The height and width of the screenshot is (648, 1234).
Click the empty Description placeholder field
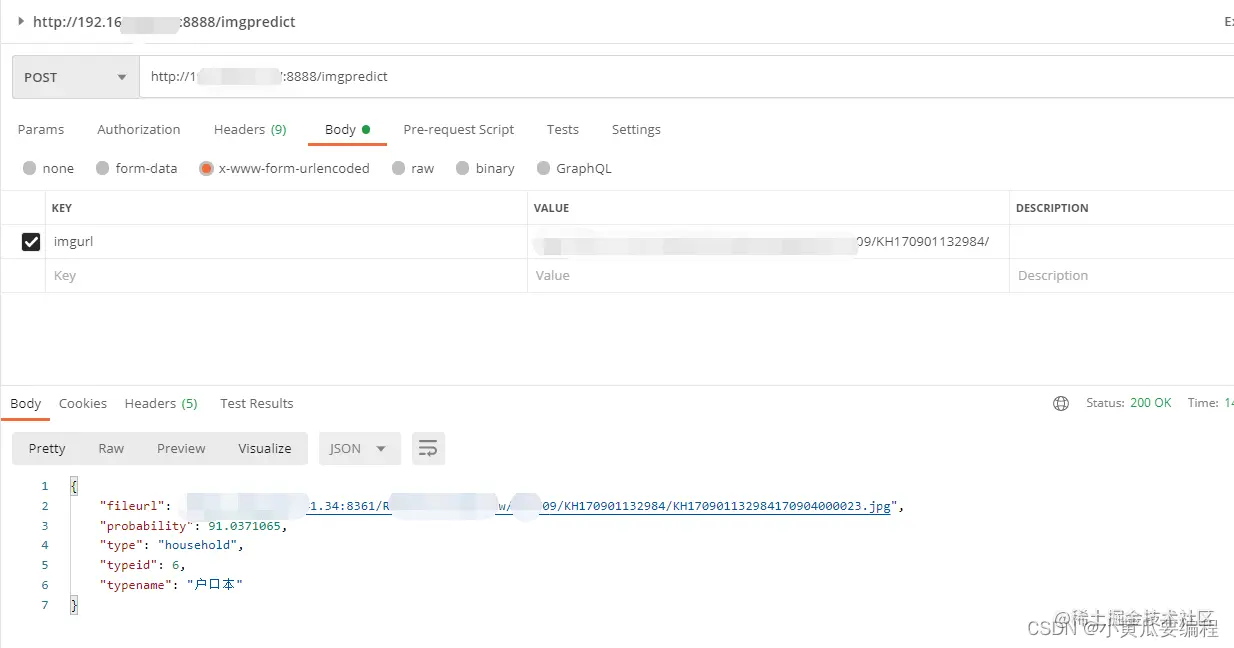1122,276
